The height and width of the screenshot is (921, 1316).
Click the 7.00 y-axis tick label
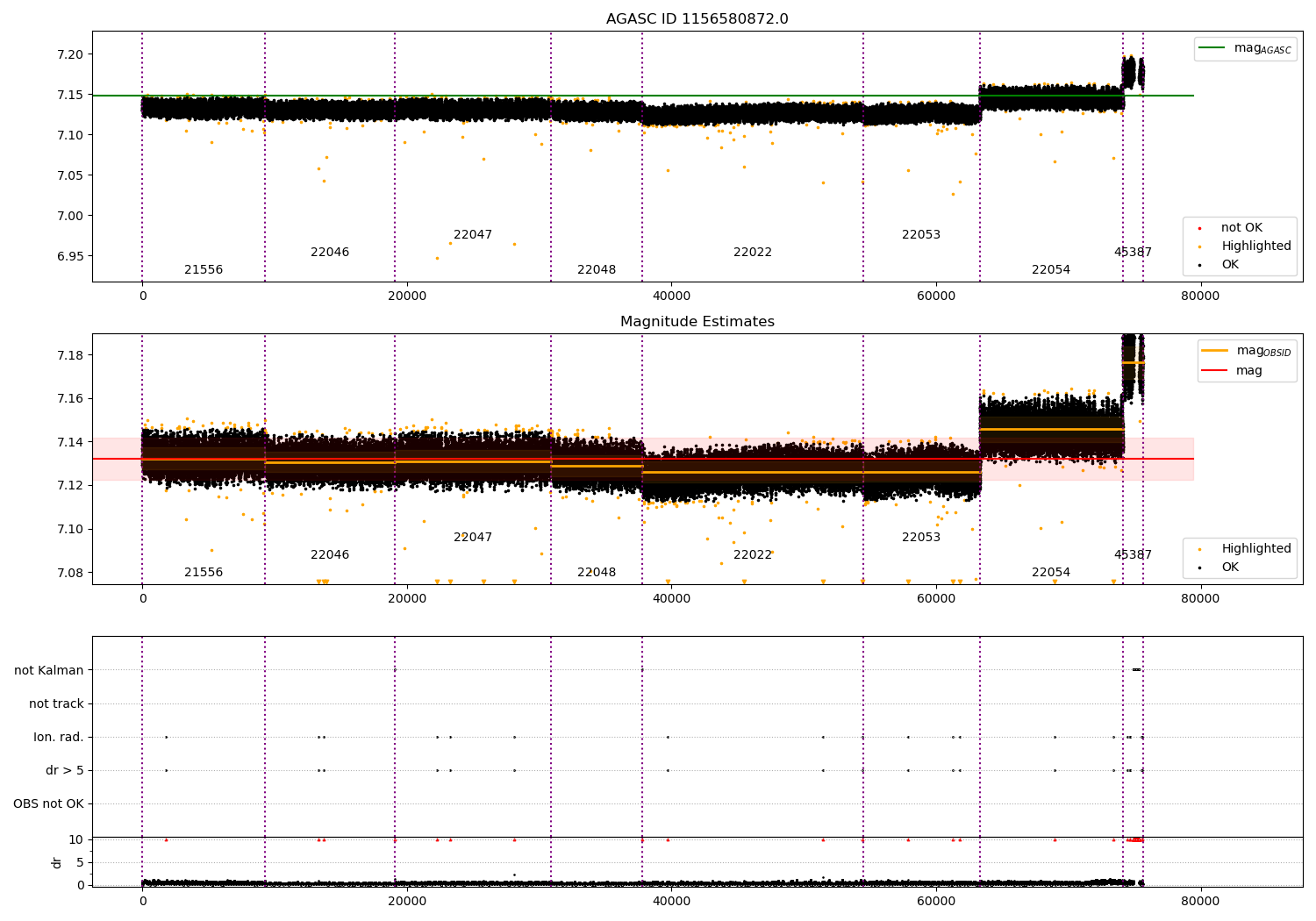[x=71, y=216]
